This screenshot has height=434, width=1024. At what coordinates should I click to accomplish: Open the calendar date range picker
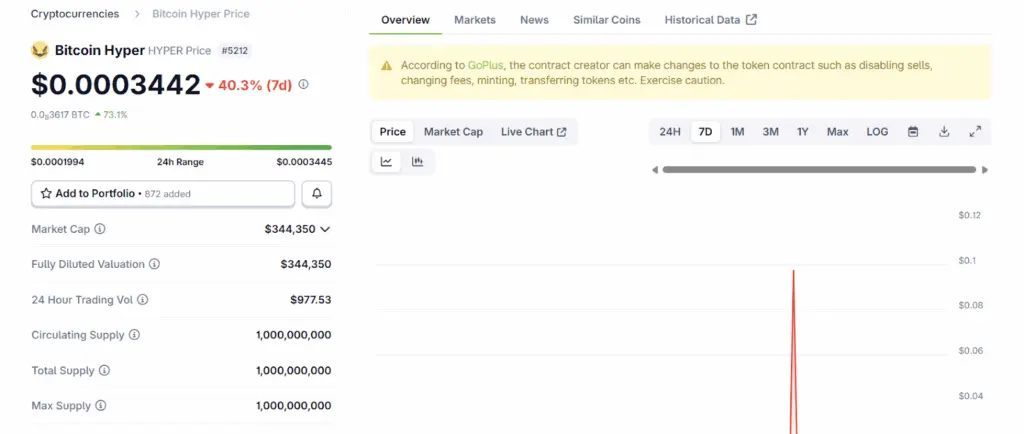(x=913, y=132)
